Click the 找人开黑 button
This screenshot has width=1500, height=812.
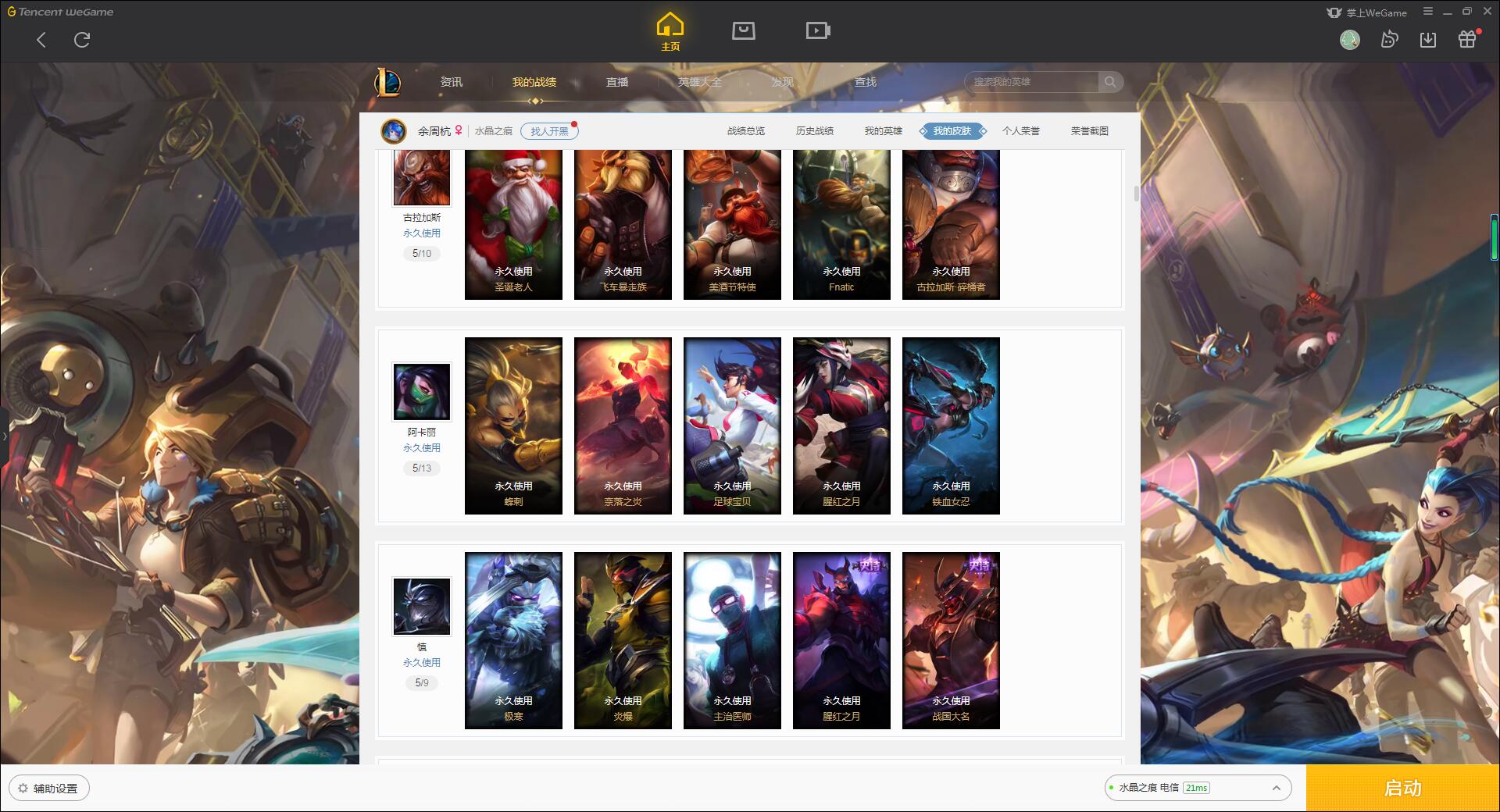tap(550, 131)
